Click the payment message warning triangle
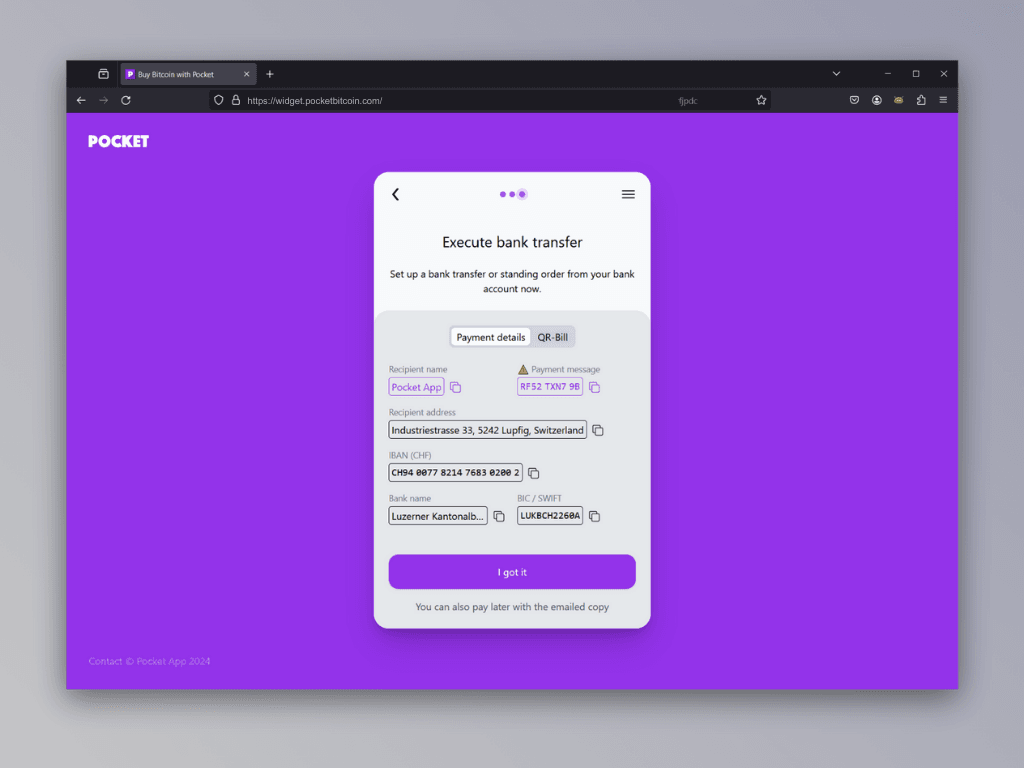This screenshot has width=1024, height=768. [523, 370]
